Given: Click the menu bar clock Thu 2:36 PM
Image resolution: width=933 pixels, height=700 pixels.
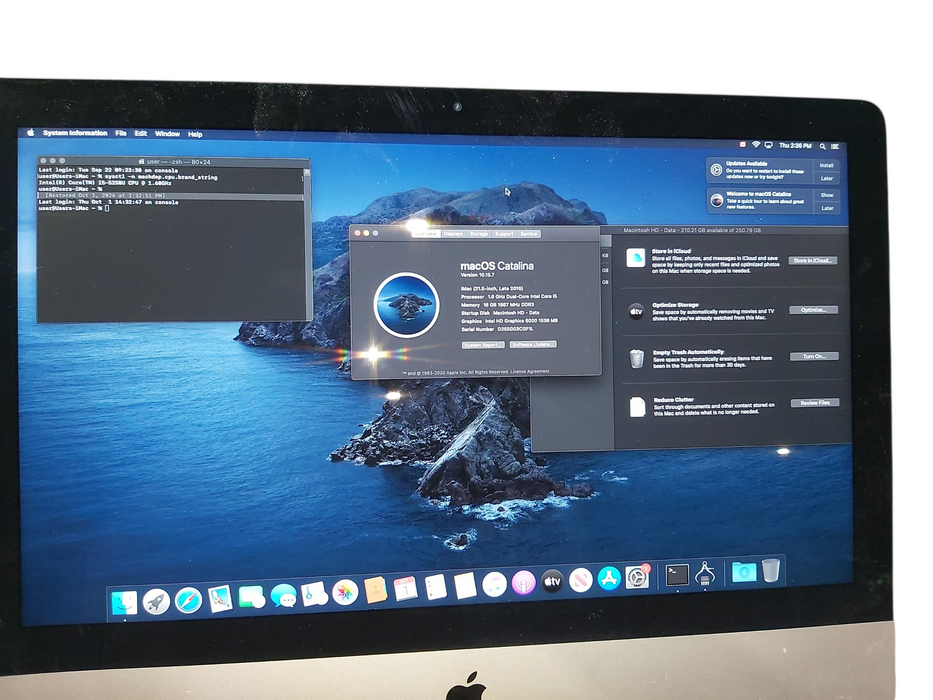Looking at the screenshot, I should click(795, 146).
